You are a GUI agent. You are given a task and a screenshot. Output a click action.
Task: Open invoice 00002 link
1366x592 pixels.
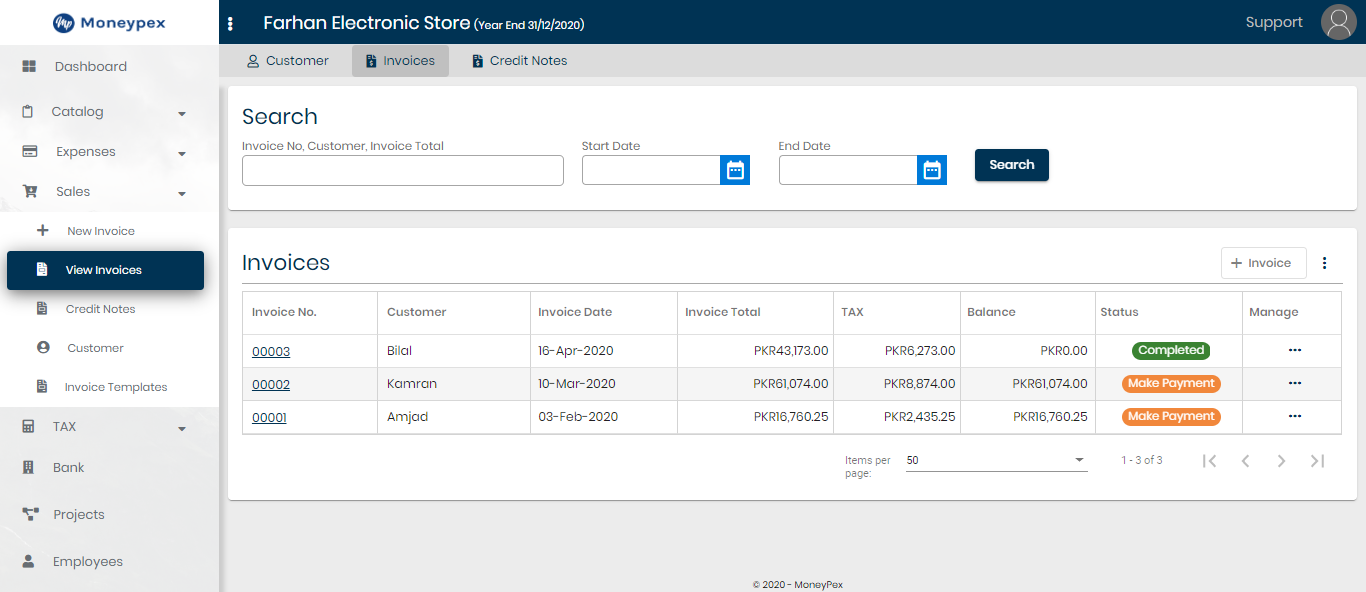pyautogui.click(x=271, y=384)
